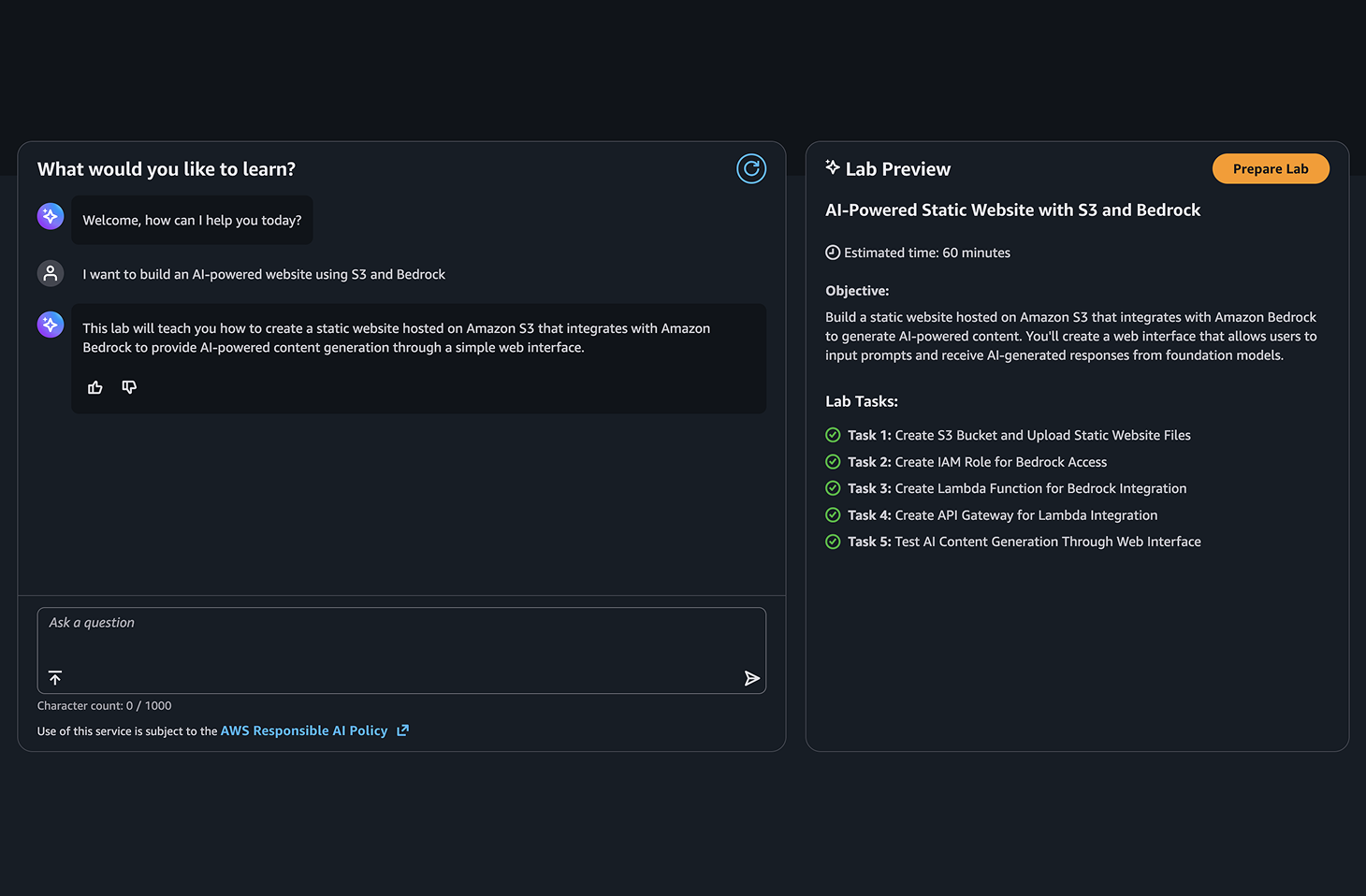This screenshot has width=1366, height=896.
Task: Click the user avatar icon beside your message
Action: 51,273
